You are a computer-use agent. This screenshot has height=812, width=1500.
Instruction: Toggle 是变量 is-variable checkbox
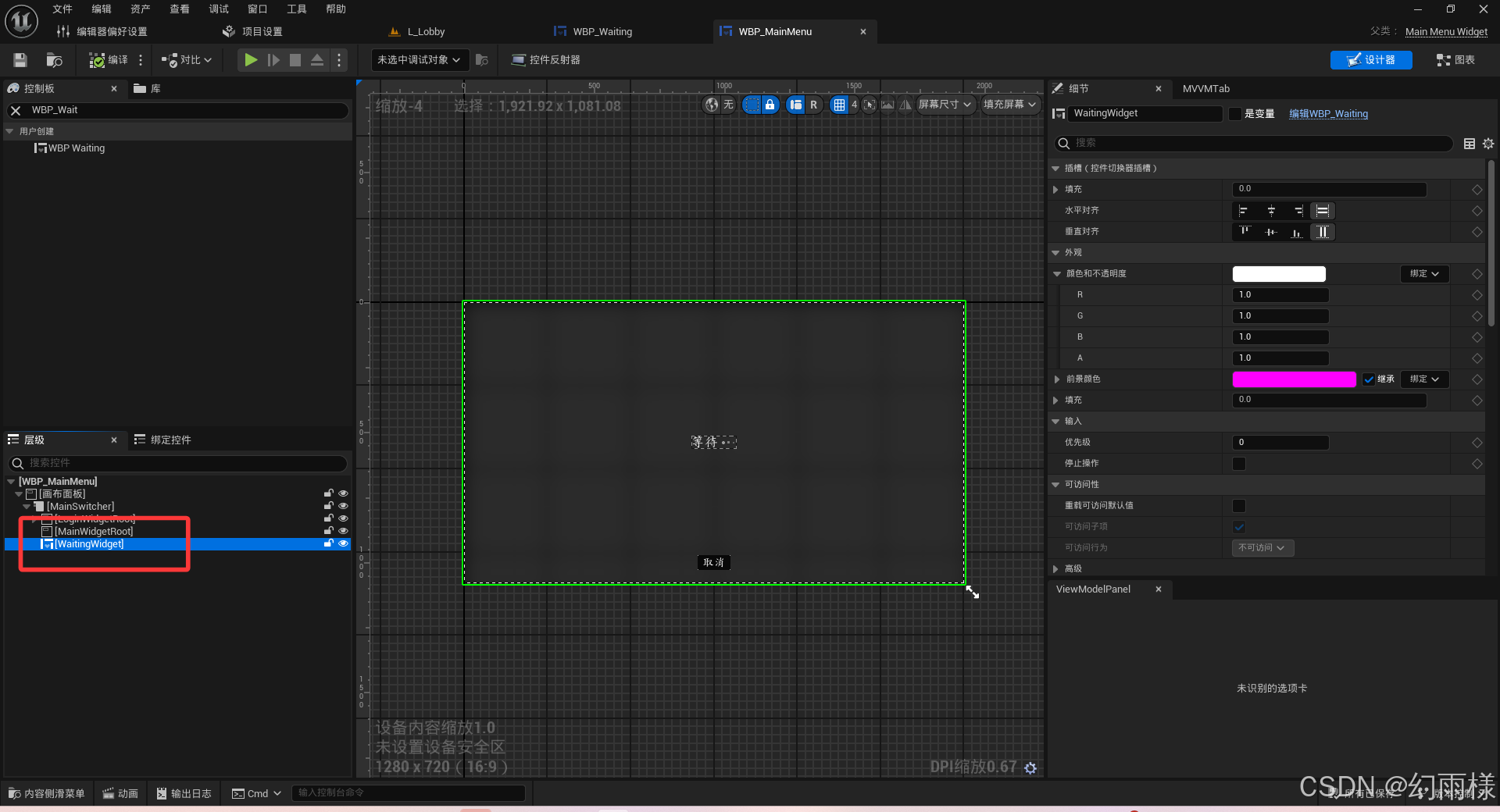point(1235,114)
